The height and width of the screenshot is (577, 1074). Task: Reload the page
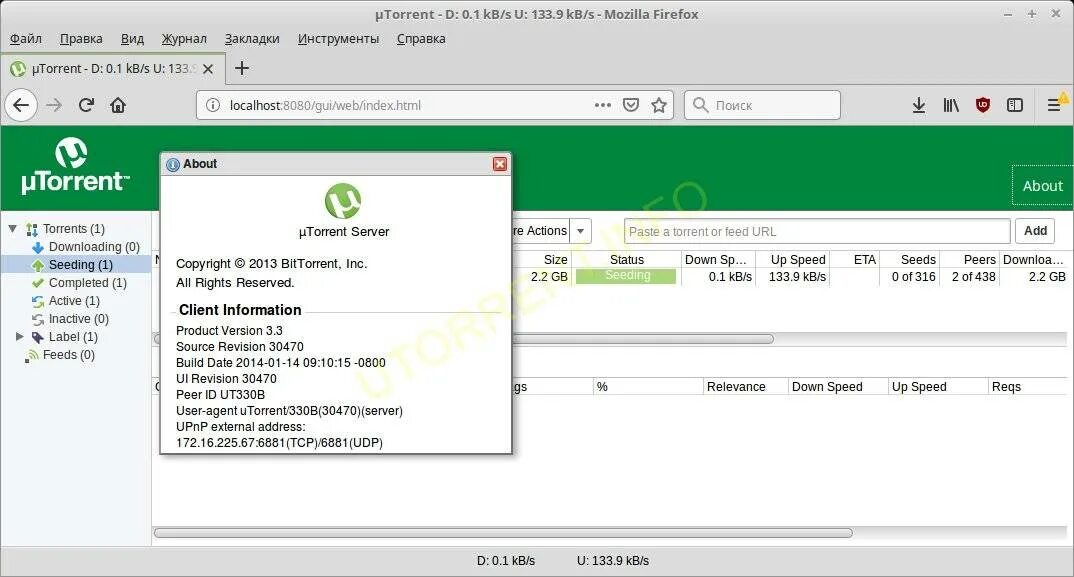[86, 105]
